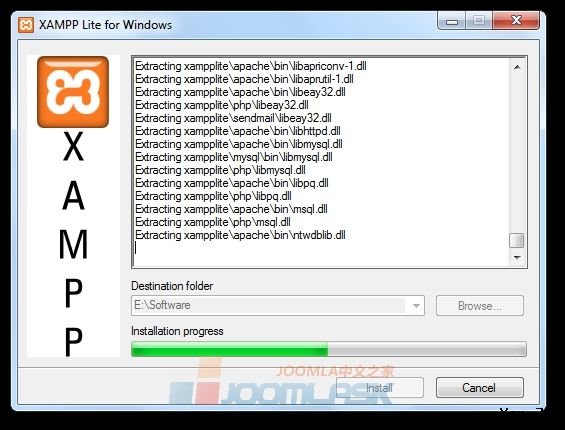The width and height of the screenshot is (565, 430).
Task: Click the log scroll up arrow
Action: [517, 67]
